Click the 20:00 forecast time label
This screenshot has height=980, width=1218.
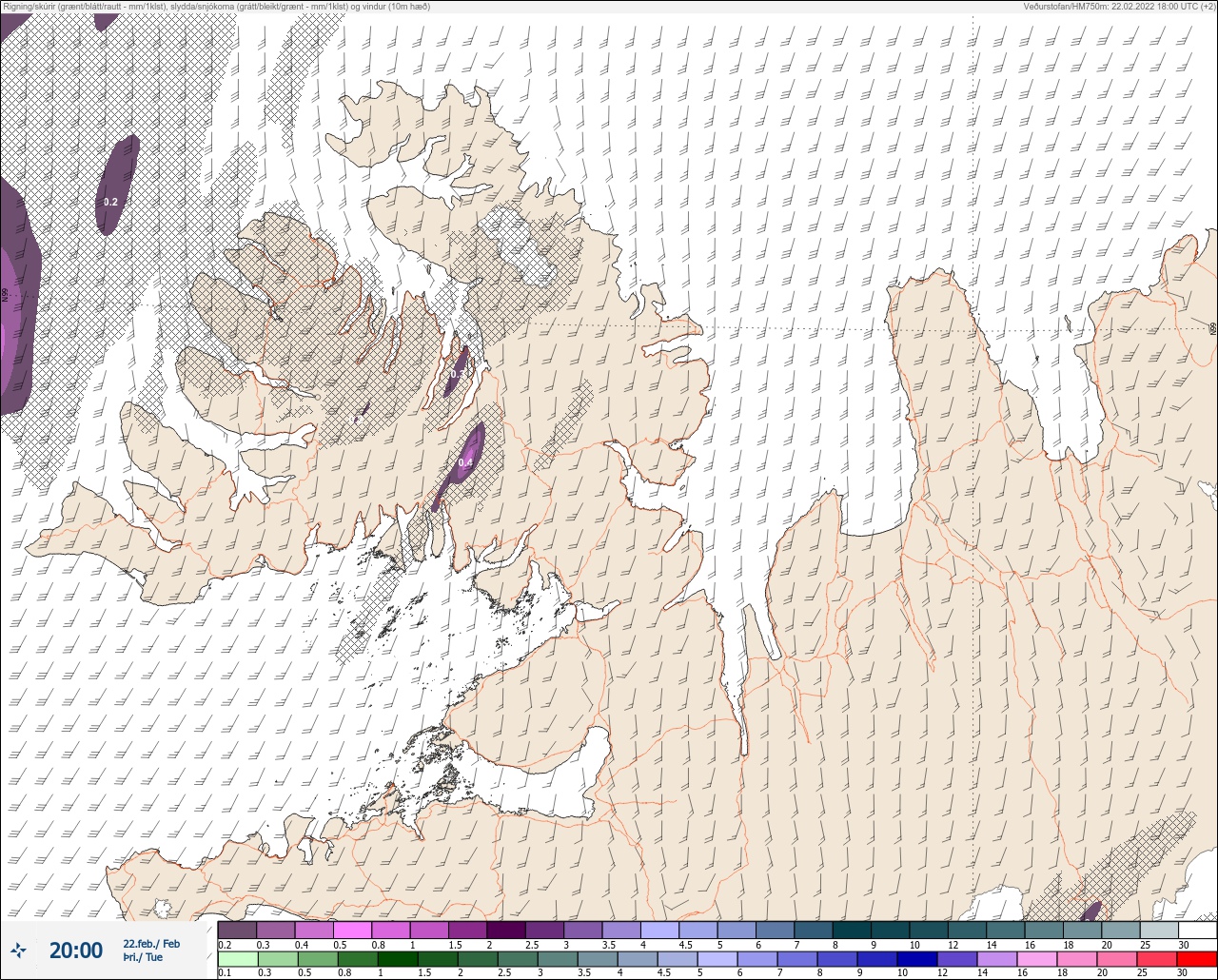[76, 950]
